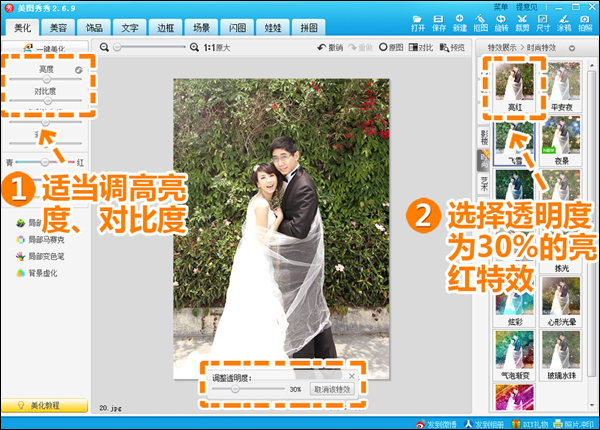Viewport: 600px width, 430px height.
Task: Click the zoom in magnifier icon
Action: tap(194, 47)
